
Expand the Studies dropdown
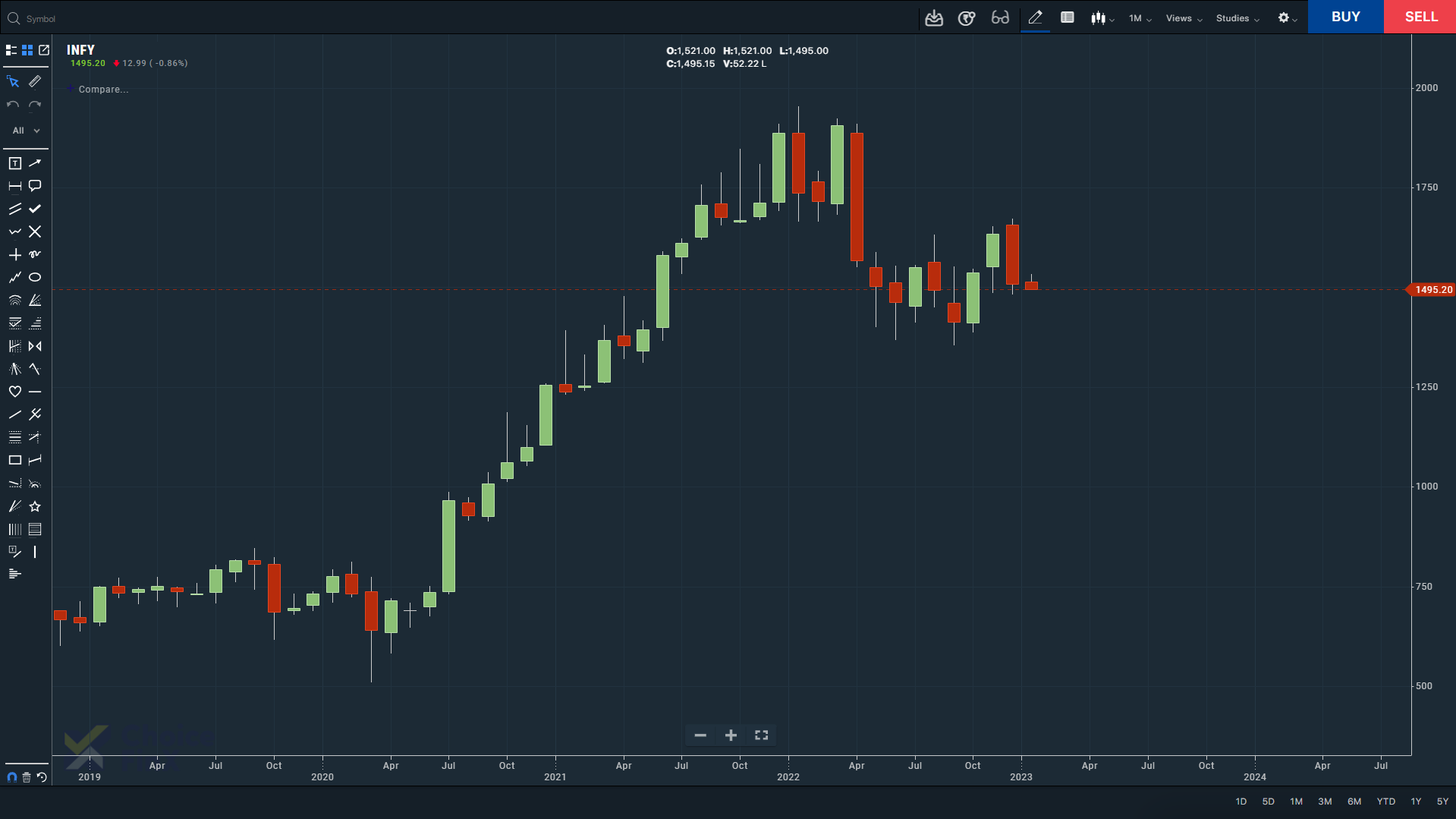[x=1237, y=18]
